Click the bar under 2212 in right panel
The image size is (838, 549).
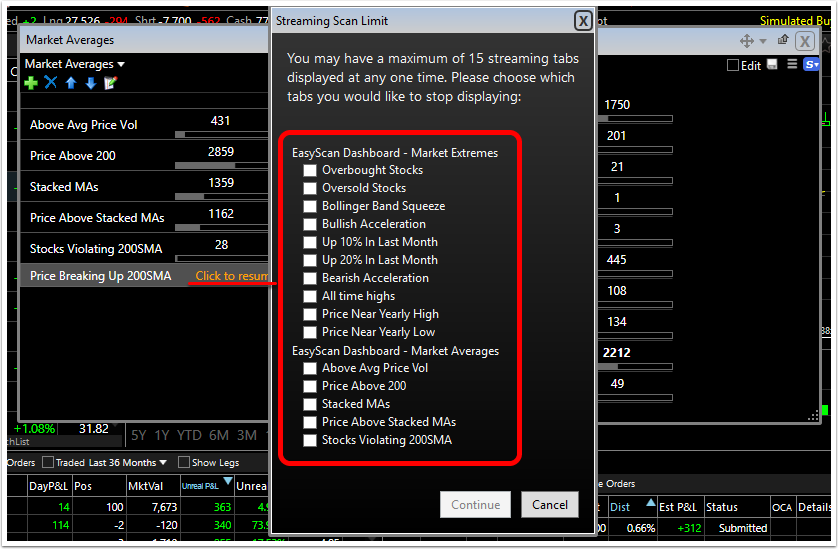[635, 367]
